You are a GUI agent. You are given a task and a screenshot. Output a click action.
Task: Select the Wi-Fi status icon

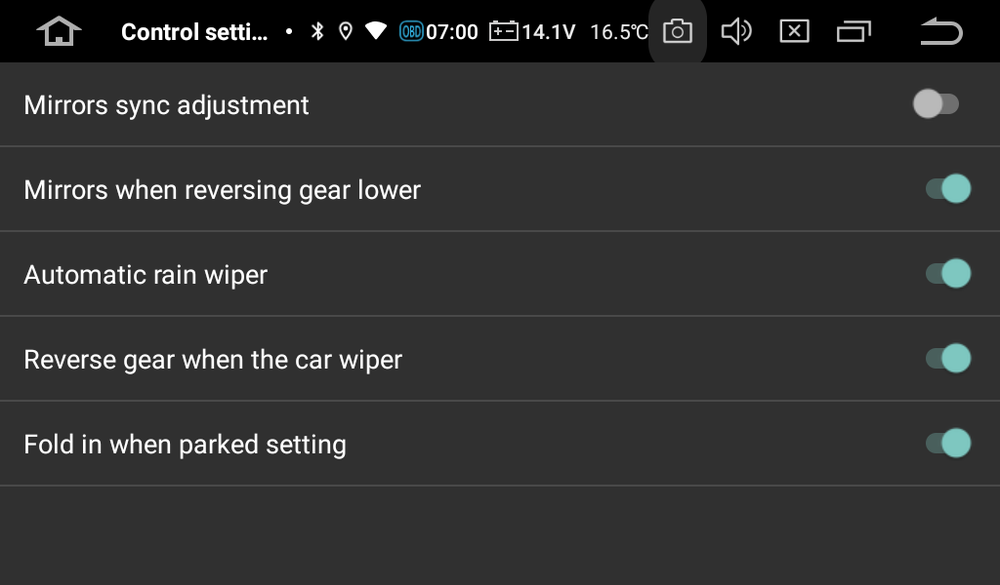(x=378, y=31)
